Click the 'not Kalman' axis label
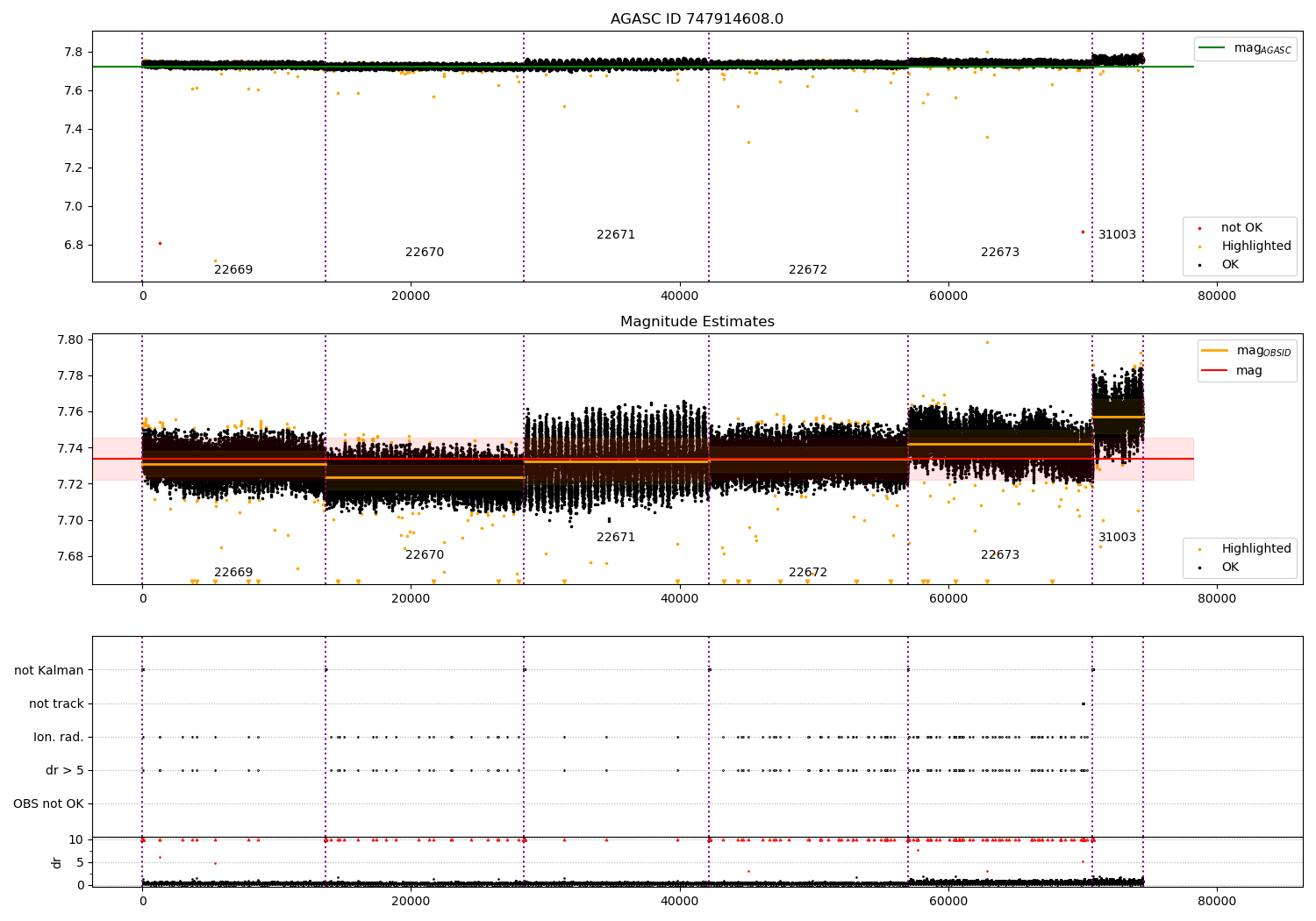The height and width of the screenshot is (921, 1316). (x=49, y=671)
